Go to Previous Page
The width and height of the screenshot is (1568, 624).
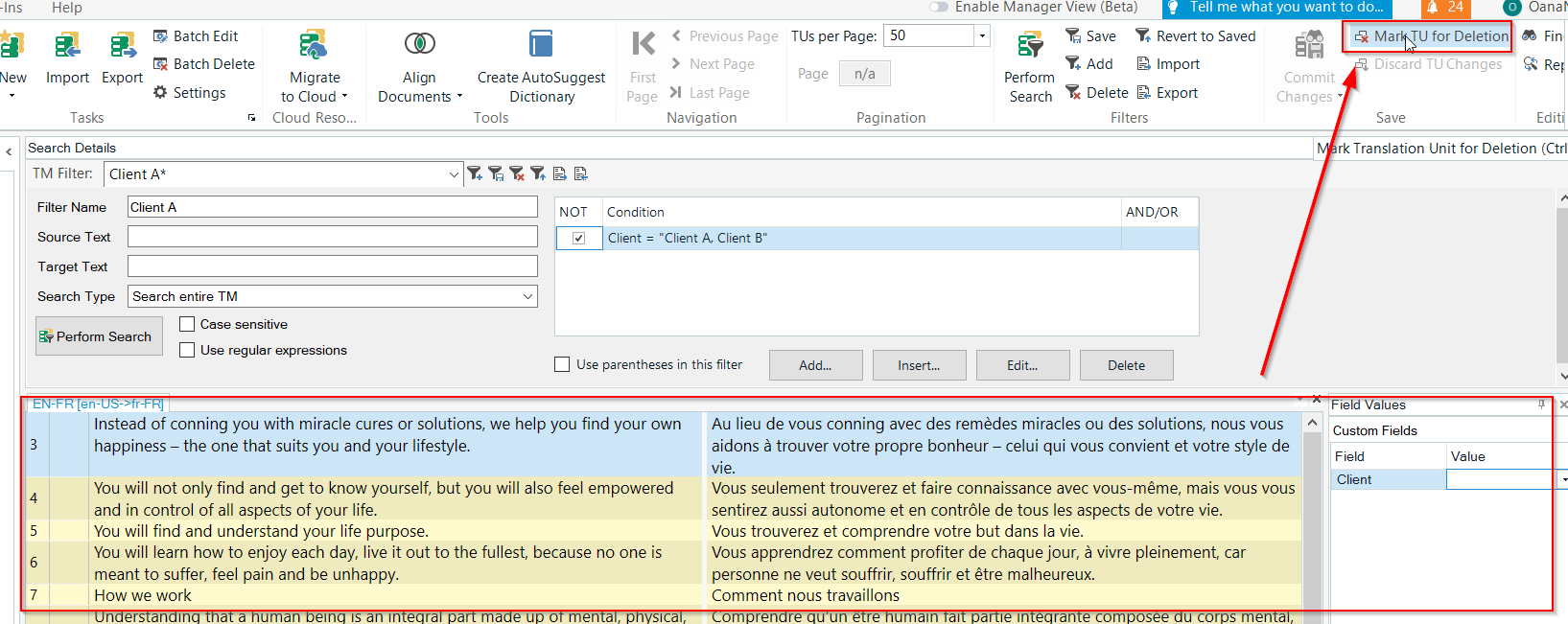[x=725, y=36]
